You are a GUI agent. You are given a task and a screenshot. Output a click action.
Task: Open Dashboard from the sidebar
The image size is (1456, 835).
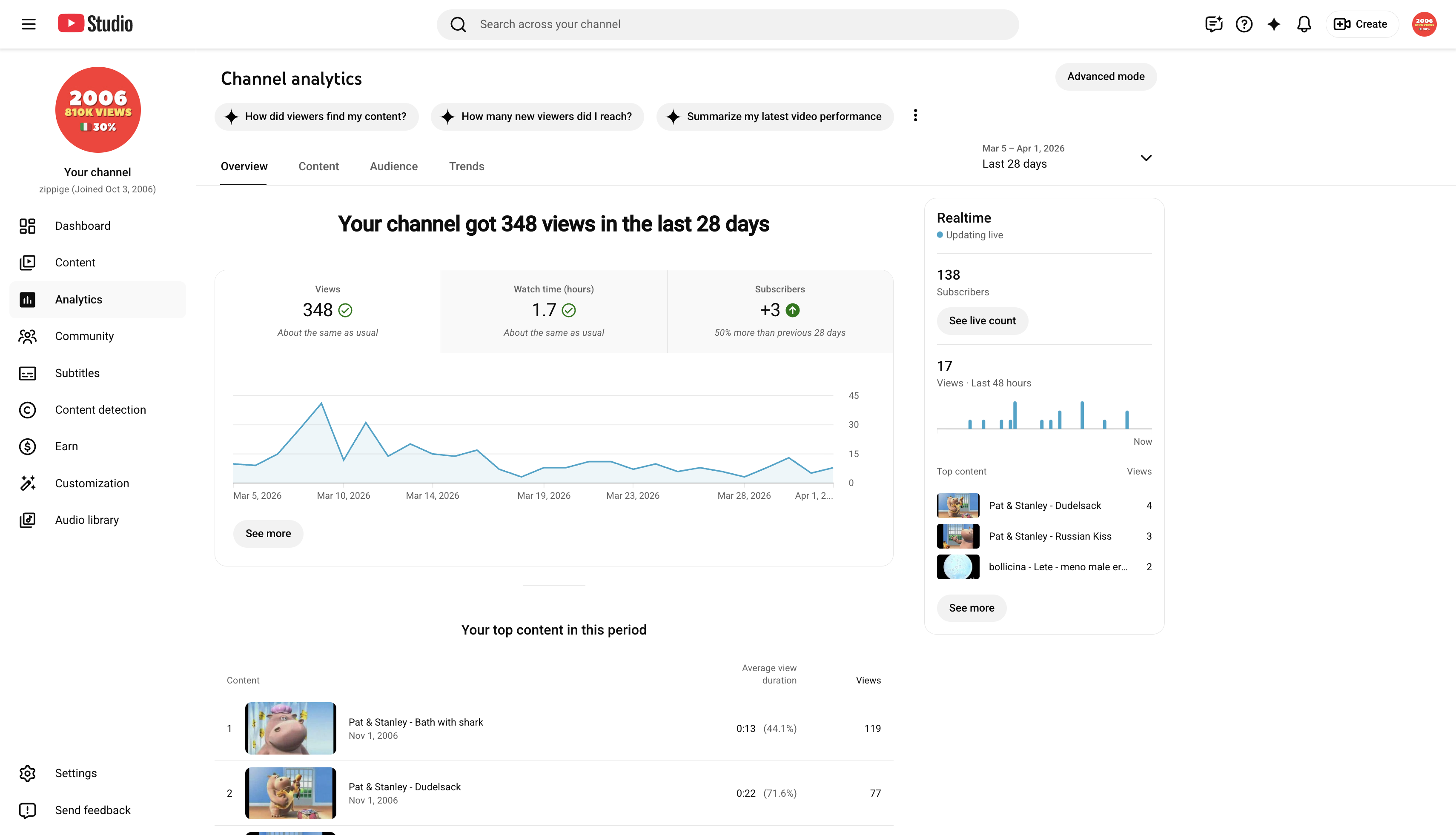pos(97,226)
